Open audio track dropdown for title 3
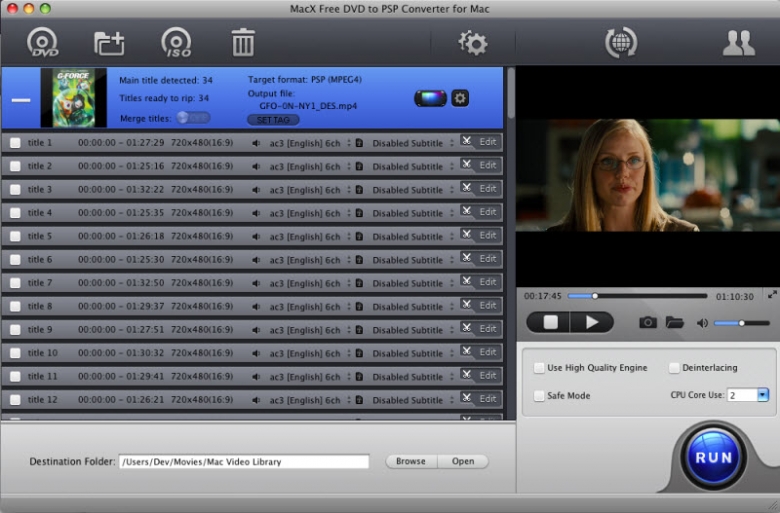 [349, 190]
